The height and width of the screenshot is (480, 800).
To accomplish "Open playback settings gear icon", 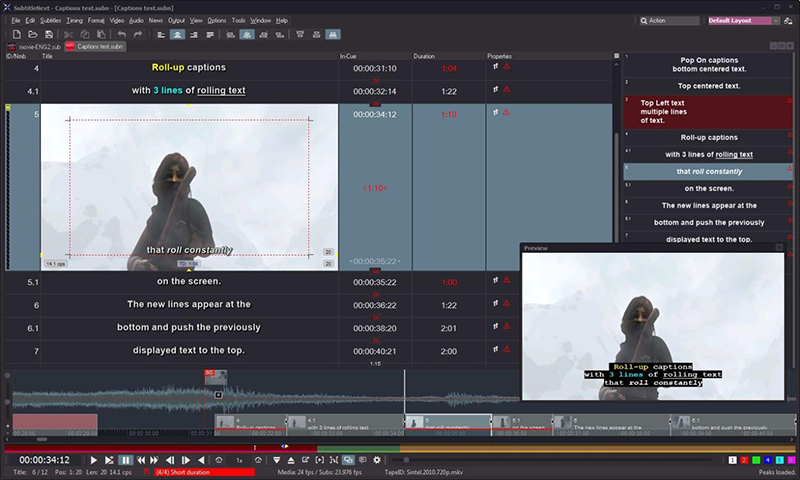I will pos(377,459).
